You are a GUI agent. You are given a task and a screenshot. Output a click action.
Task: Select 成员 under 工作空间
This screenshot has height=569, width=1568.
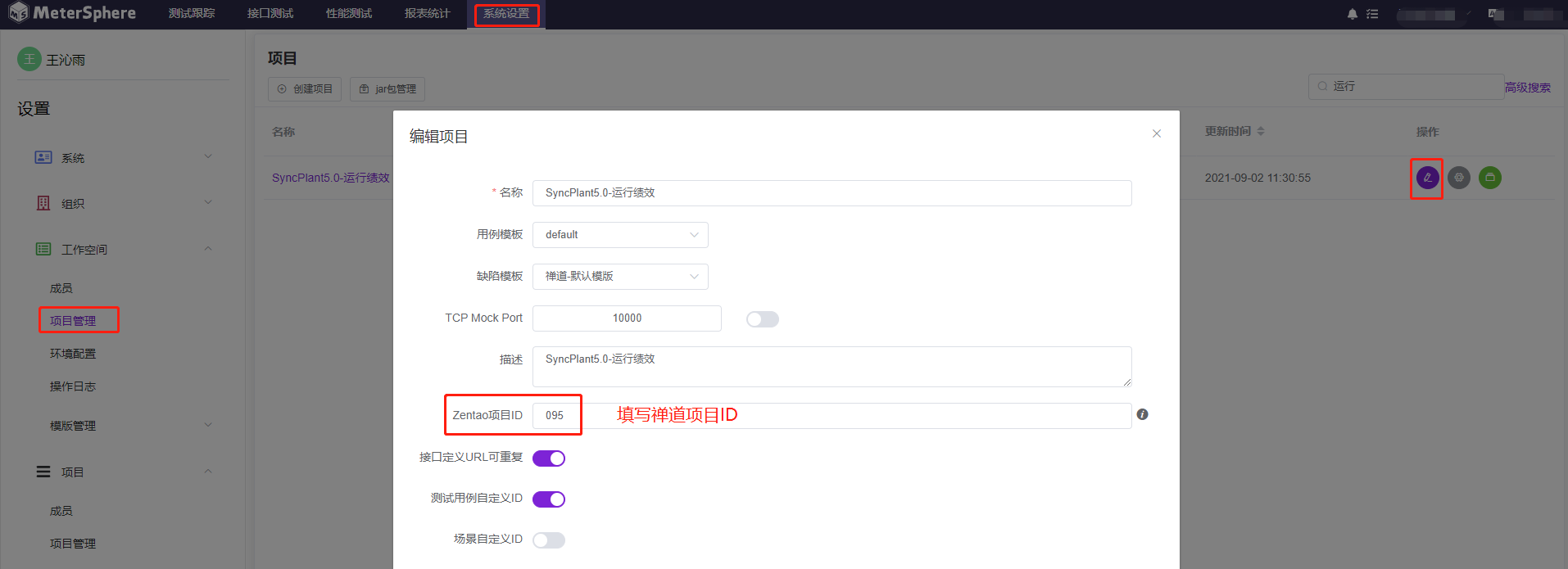tap(61, 288)
